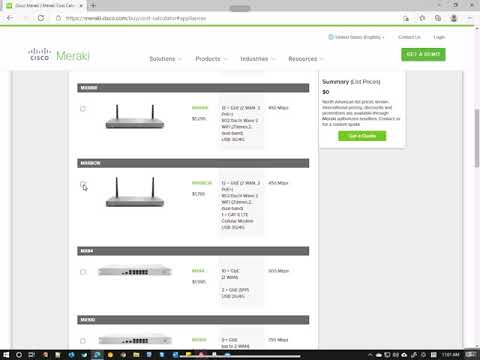Click the browser address bar URL
This screenshot has width=480, height=360.
(136, 18)
